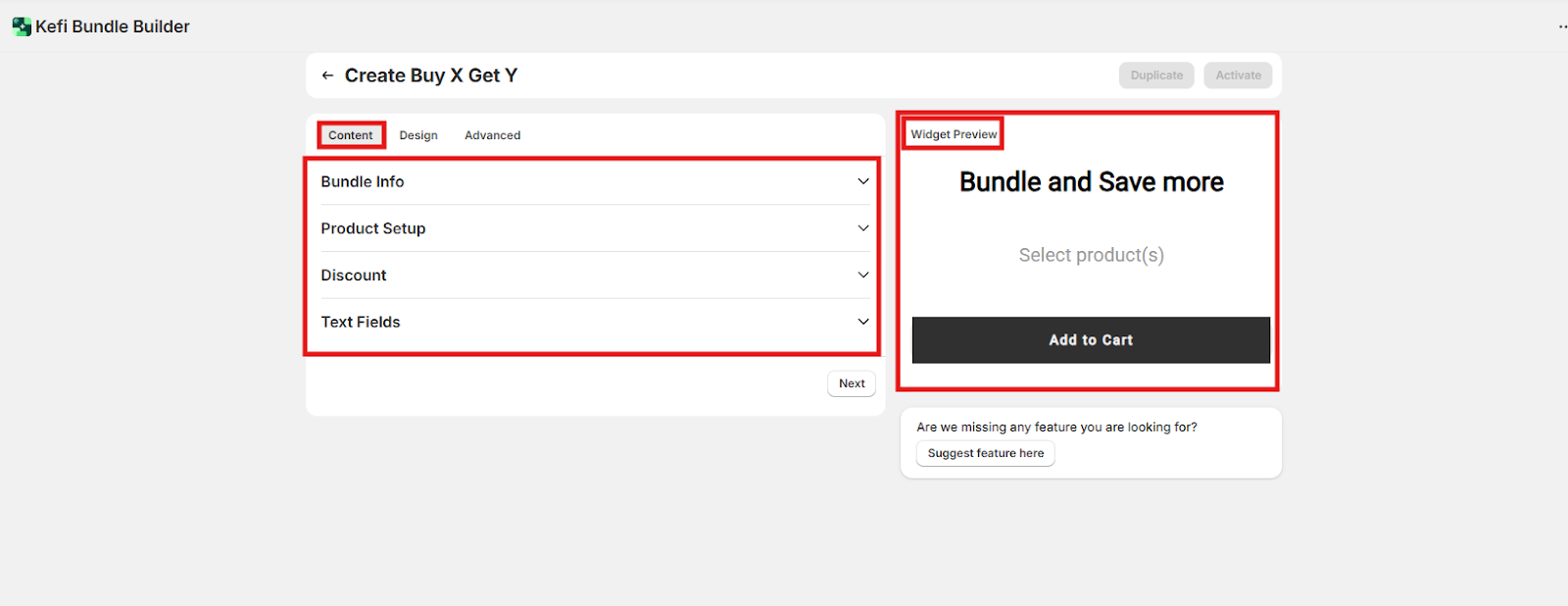Expand Product Setup using its chevron arrow
The width and height of the screenshot is (1568, 606).
pos(862,228)
